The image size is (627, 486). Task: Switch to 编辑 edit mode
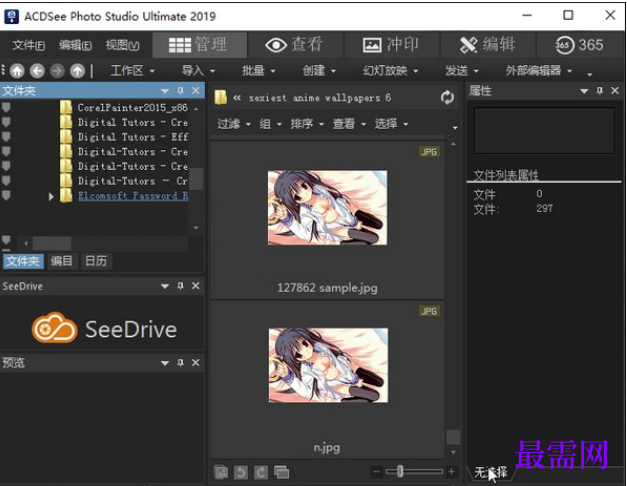[487, 45]
